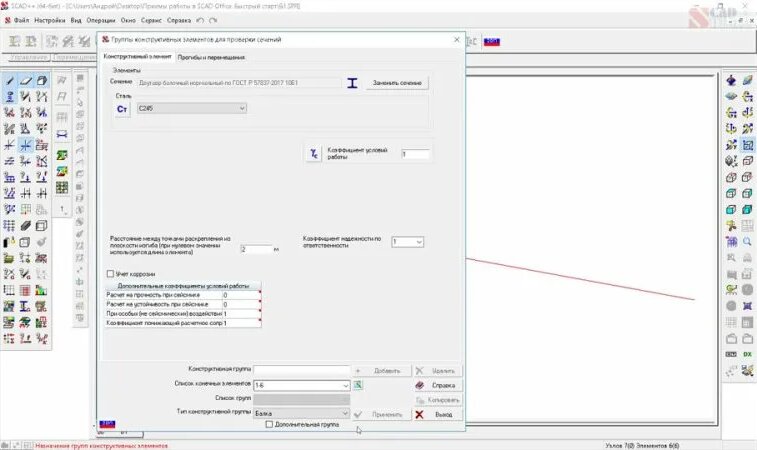The image size is (757, 450).
Task: Click the flag icon in the top toolbar
Action: tap(491, 42)
